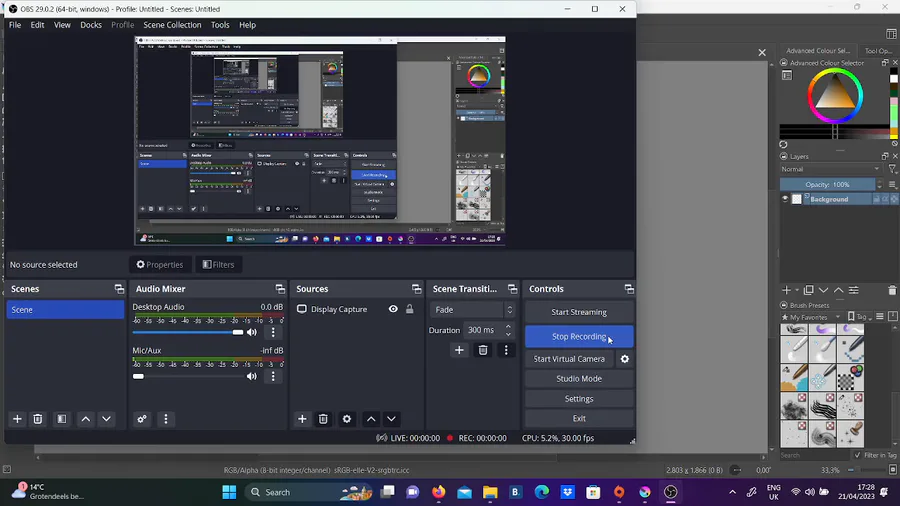
Task: Click Start Virtual Camera button
Action: (x=569, y=359)
